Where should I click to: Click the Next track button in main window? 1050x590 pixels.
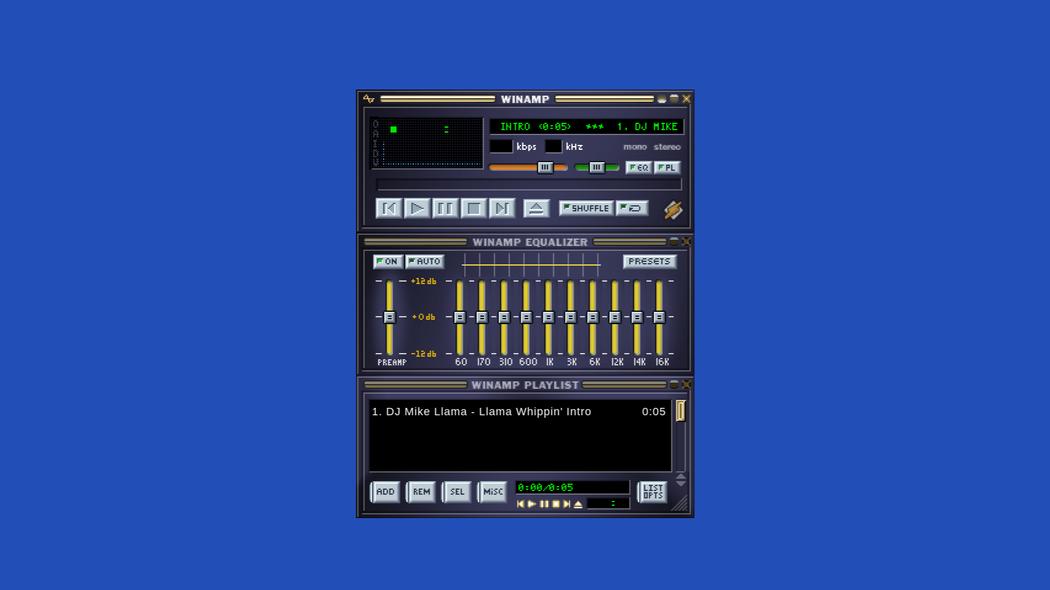[x=502, y=208]
